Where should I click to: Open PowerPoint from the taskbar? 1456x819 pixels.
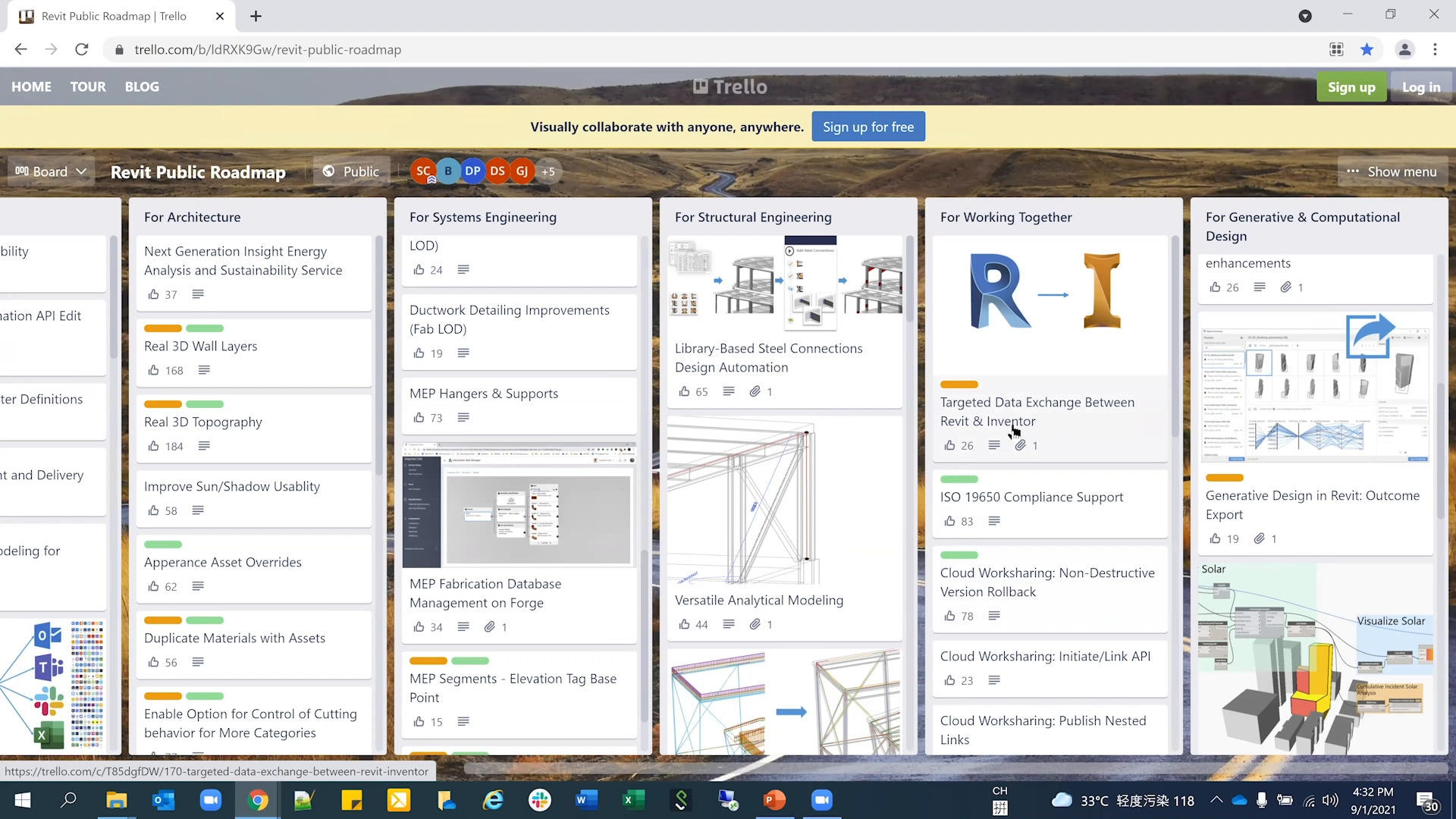[x=774, y=800]
